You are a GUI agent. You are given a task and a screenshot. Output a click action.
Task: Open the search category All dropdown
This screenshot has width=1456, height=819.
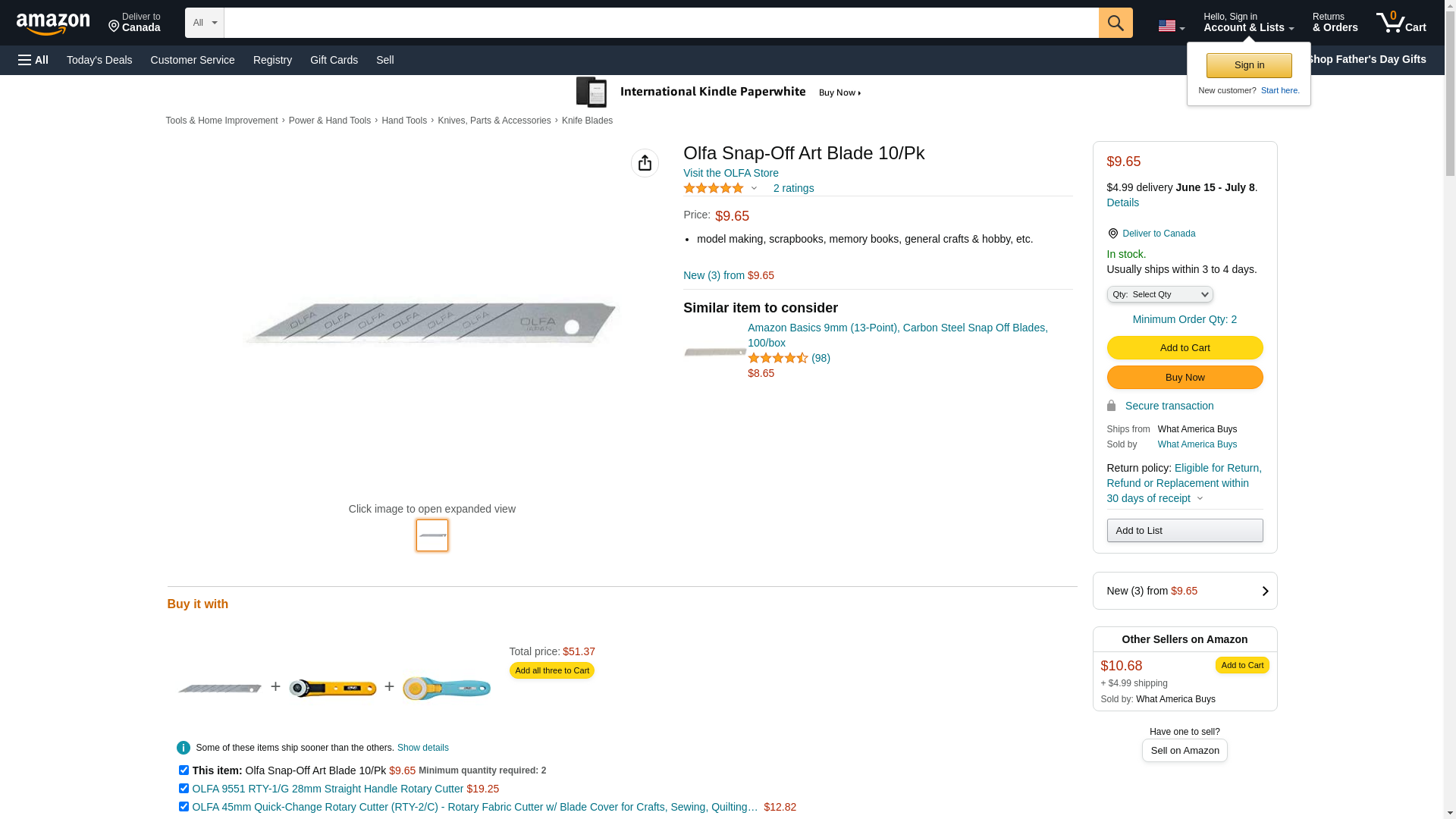204,23
